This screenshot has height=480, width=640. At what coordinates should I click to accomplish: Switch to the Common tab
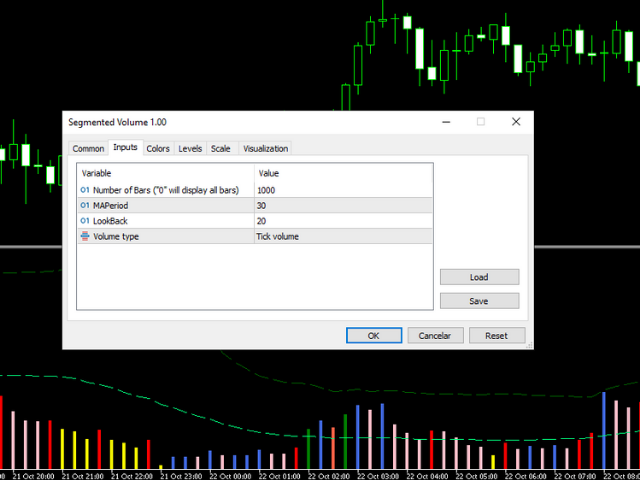point(88,149)
